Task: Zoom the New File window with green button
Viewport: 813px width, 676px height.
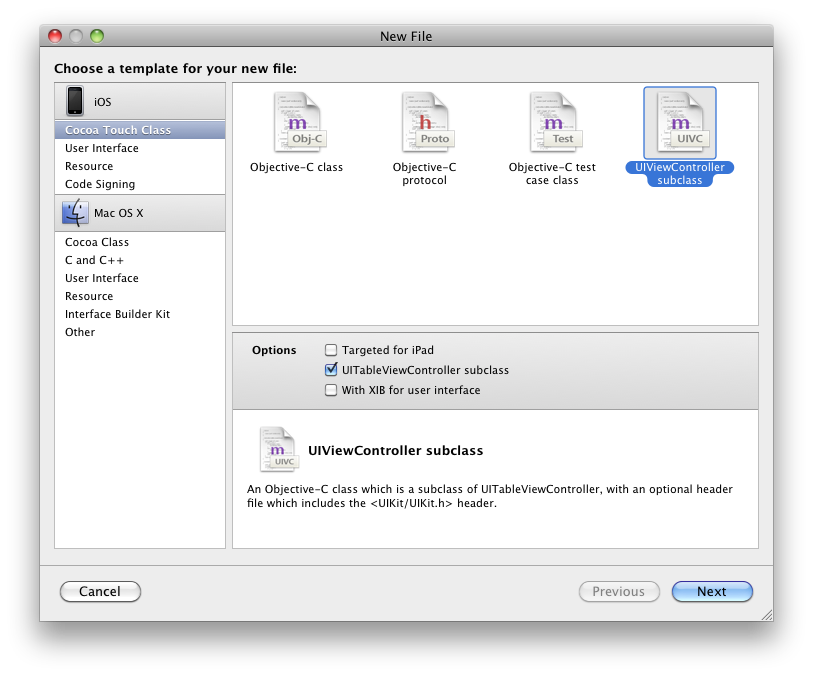Action: (97, 36)
